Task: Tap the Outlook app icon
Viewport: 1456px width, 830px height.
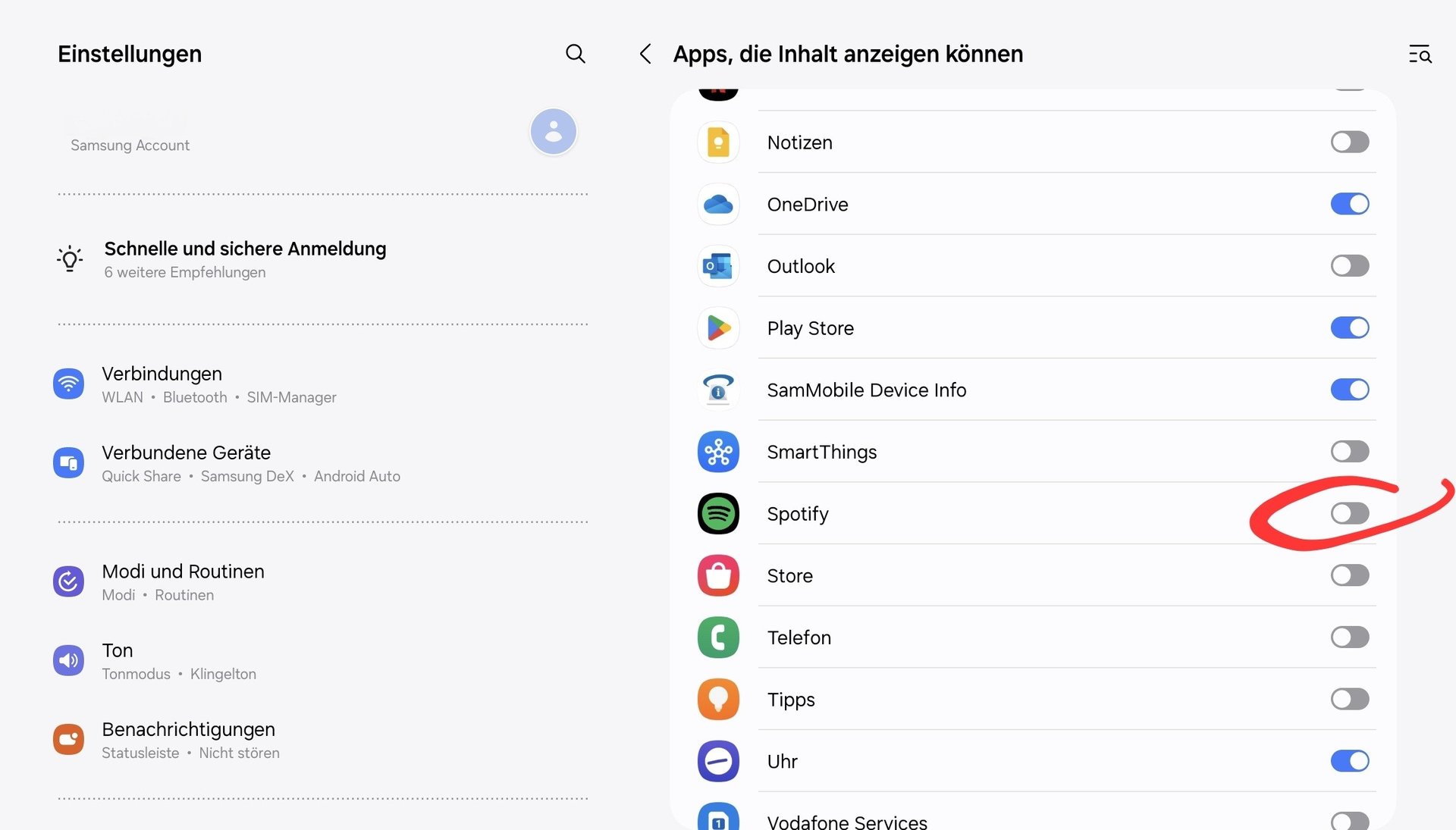Action: (x=717, y=266)
